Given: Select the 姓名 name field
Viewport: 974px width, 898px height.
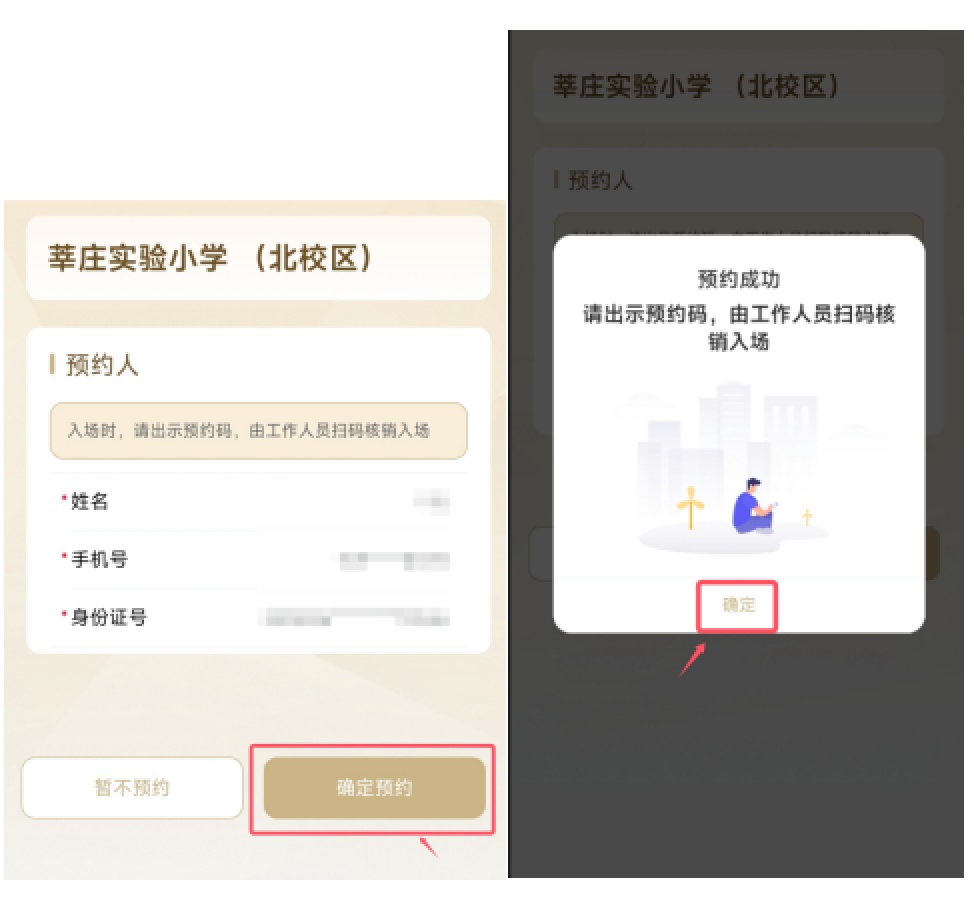Looking at the screenshot, I should pos(258,501).
